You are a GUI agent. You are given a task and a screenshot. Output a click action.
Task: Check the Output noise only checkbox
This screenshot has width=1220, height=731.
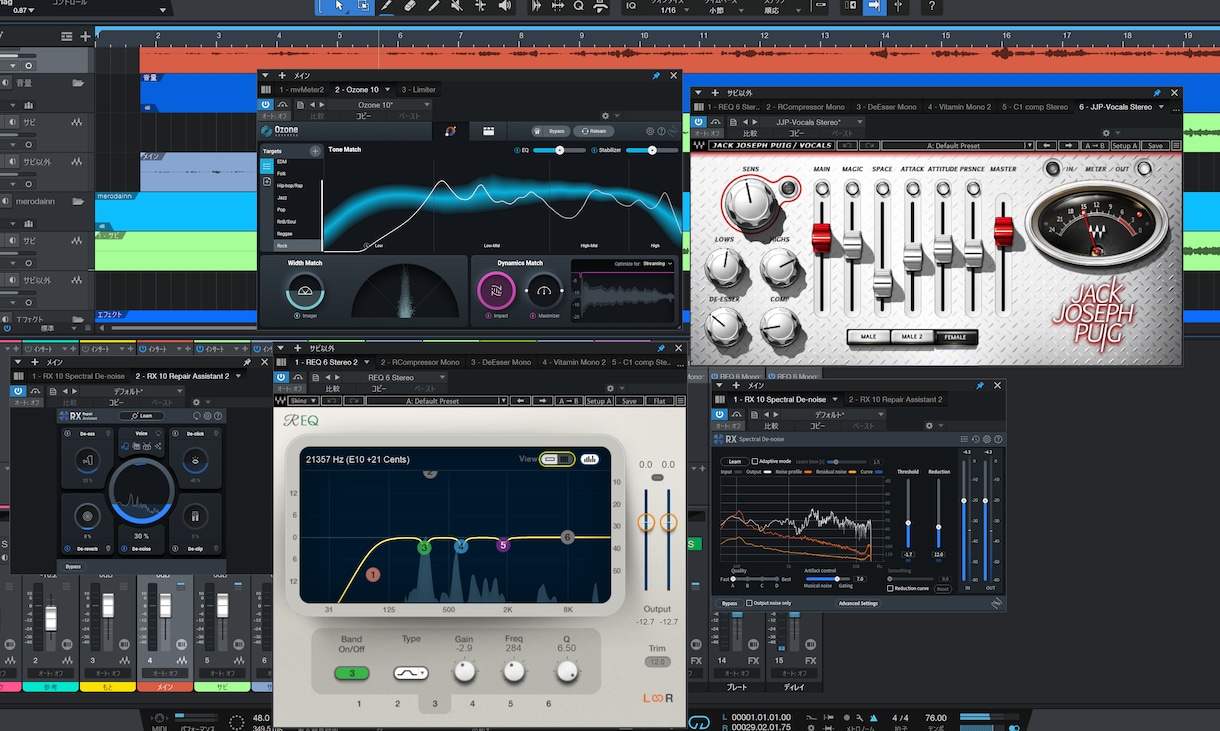(749, 603)
